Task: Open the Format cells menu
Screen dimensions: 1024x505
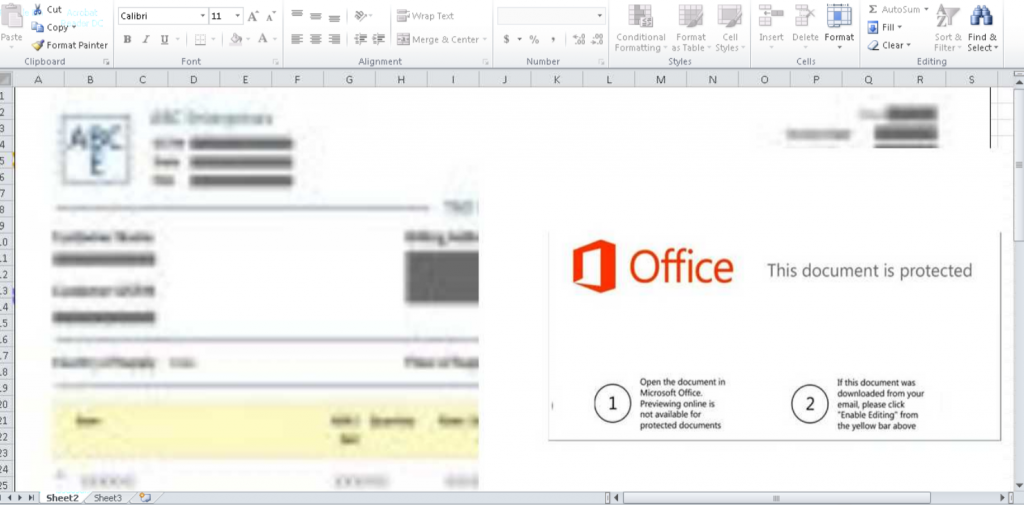Action: point(839,28)
